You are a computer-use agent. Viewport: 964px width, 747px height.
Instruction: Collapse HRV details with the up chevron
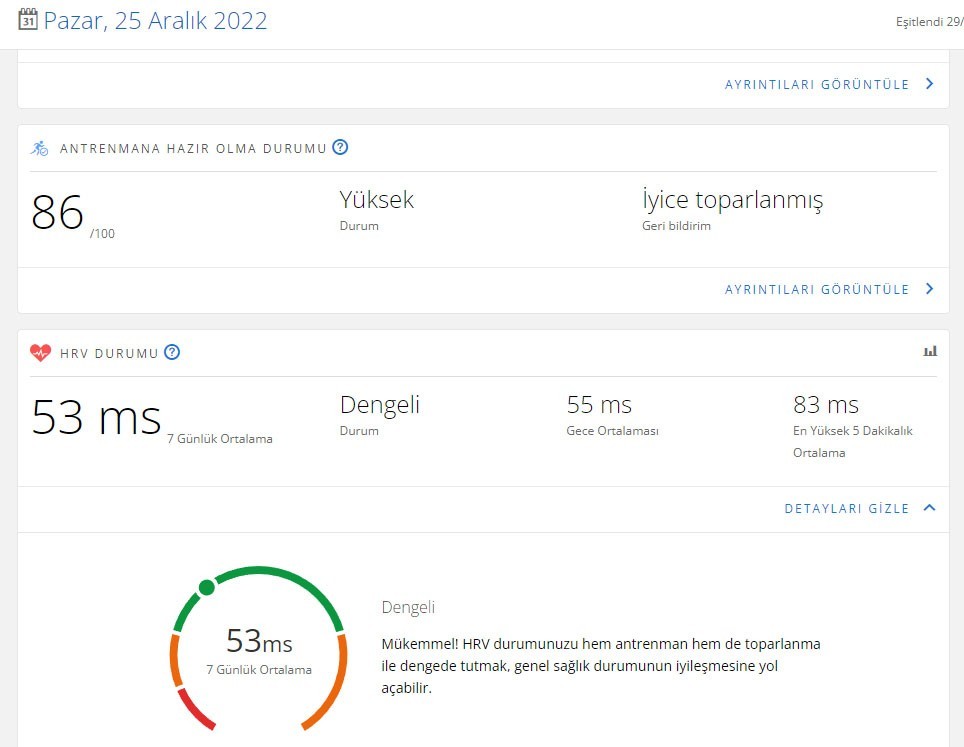coord(929,508)
